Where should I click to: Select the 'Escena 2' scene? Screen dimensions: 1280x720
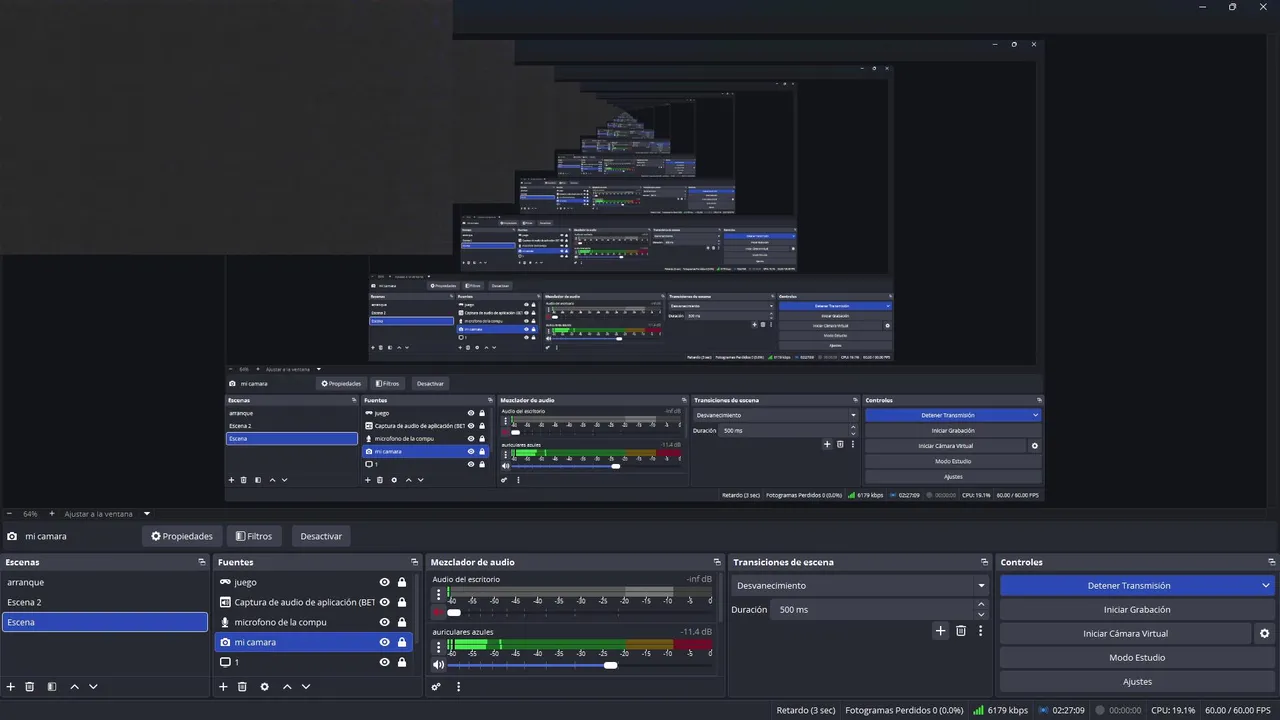pos(105,602)
